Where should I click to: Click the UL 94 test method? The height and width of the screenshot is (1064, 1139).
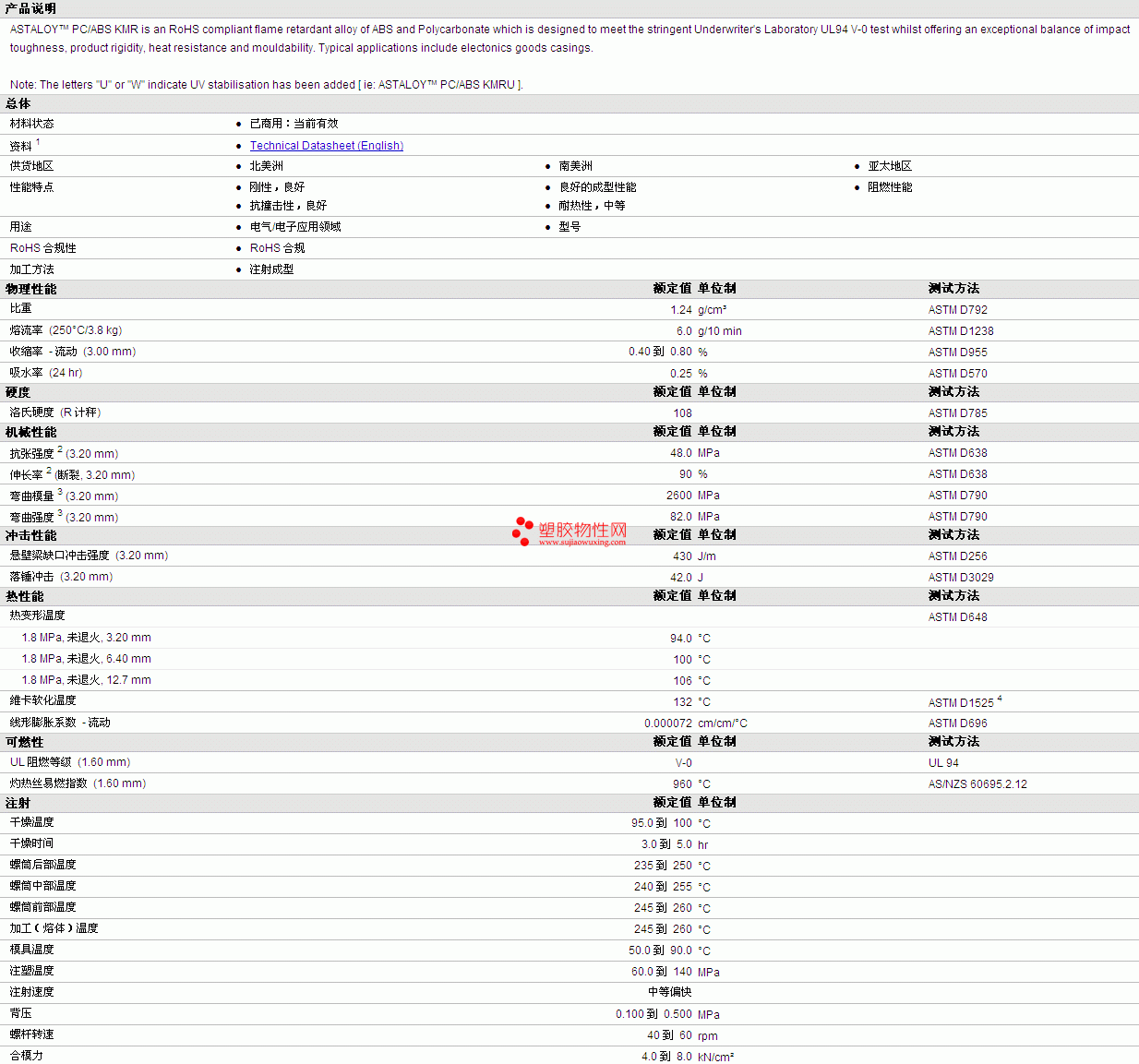pyautogui.click(x=943, y=763)
